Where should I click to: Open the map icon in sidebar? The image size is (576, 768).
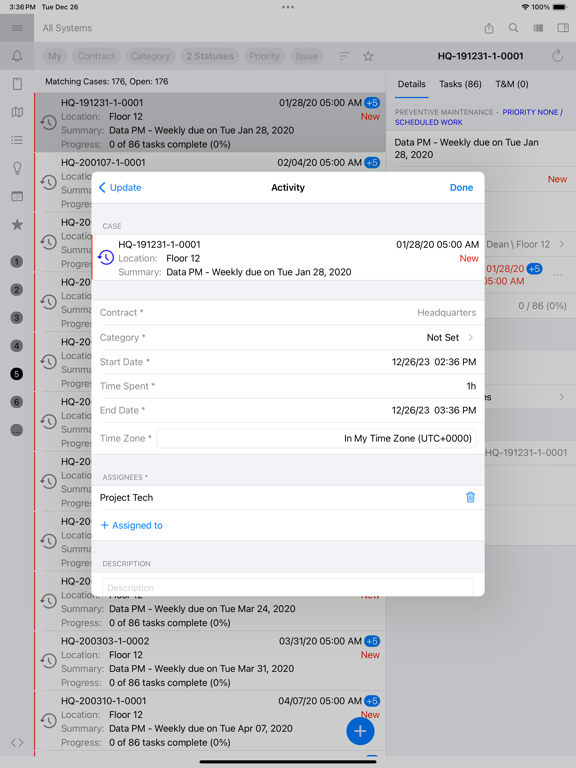17,112
